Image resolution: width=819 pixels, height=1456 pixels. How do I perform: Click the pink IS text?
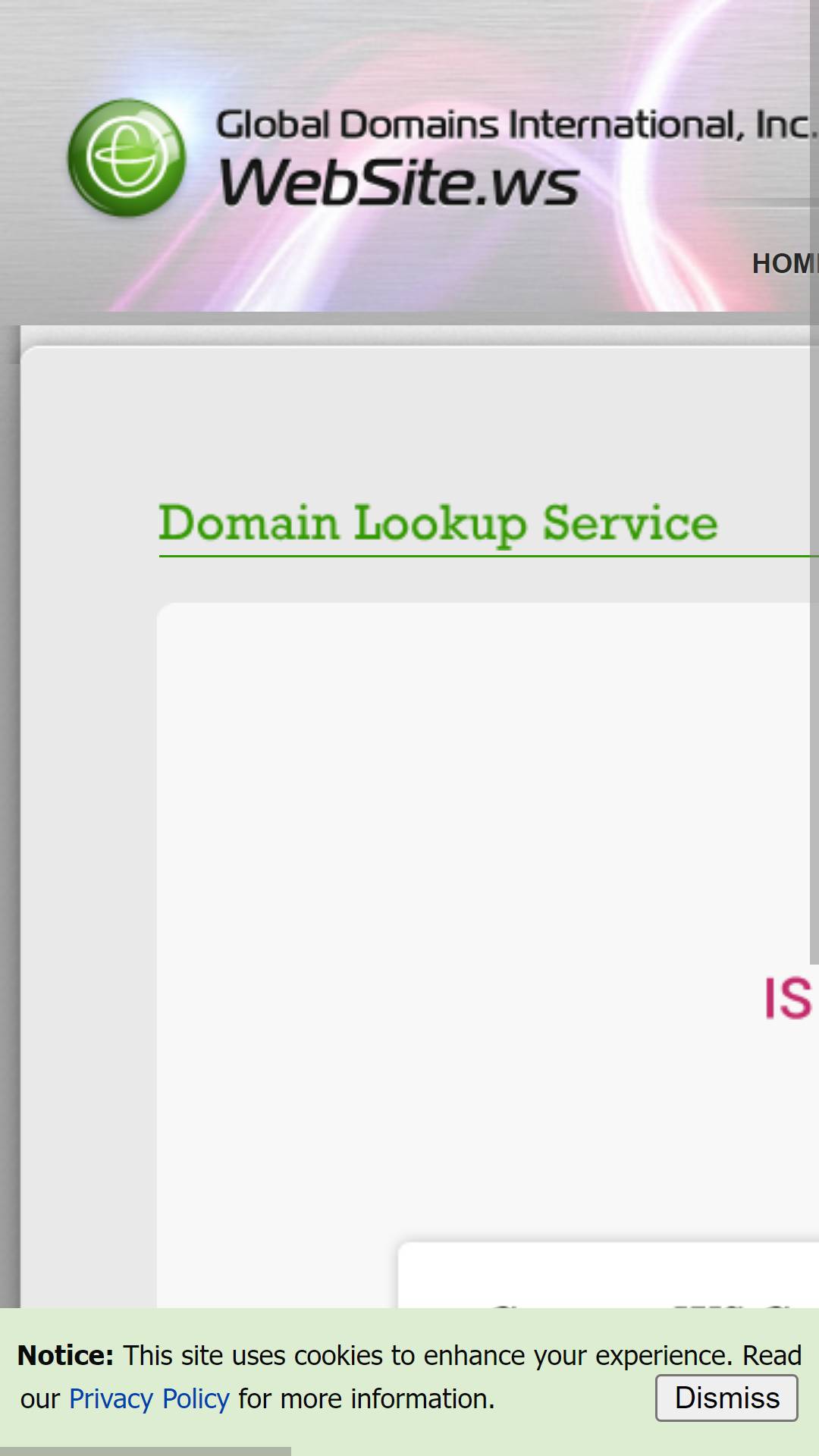(788, 998)
